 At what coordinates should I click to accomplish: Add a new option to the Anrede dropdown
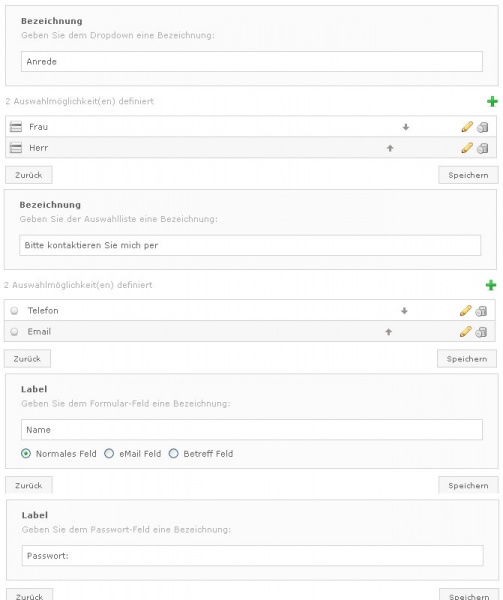492,101
